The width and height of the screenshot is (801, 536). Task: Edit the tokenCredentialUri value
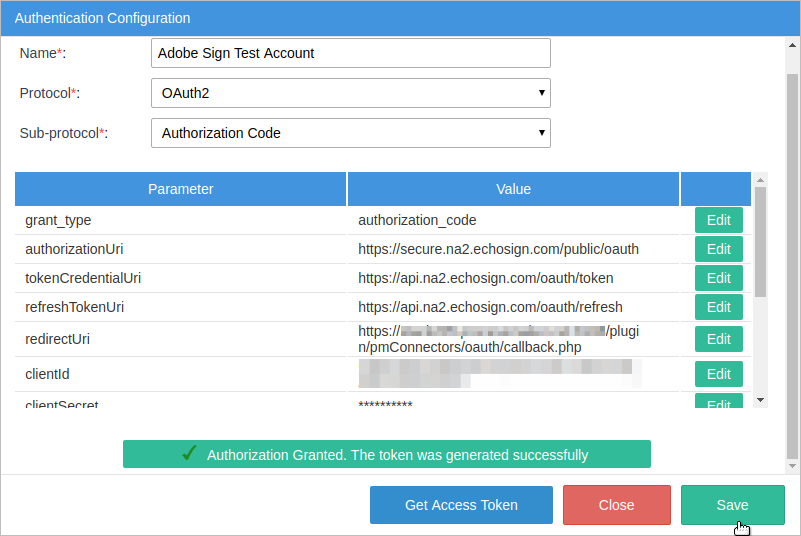[x=718, y=278]
